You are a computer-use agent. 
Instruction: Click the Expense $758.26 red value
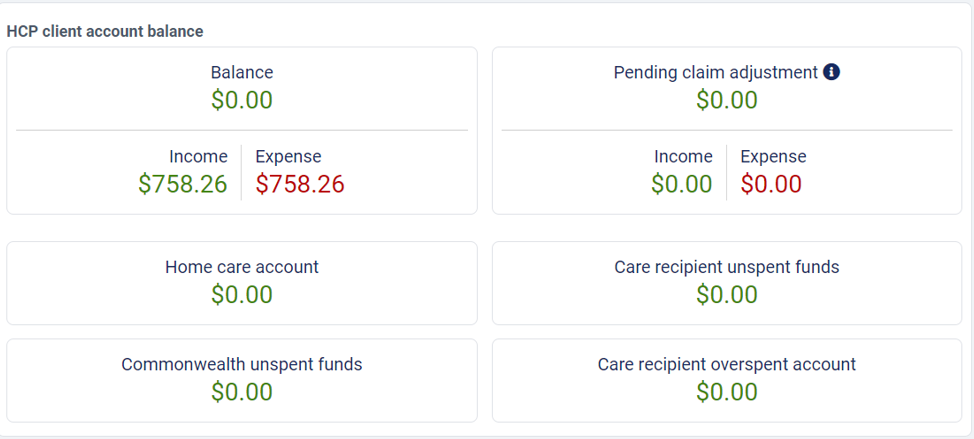[300, 184]
